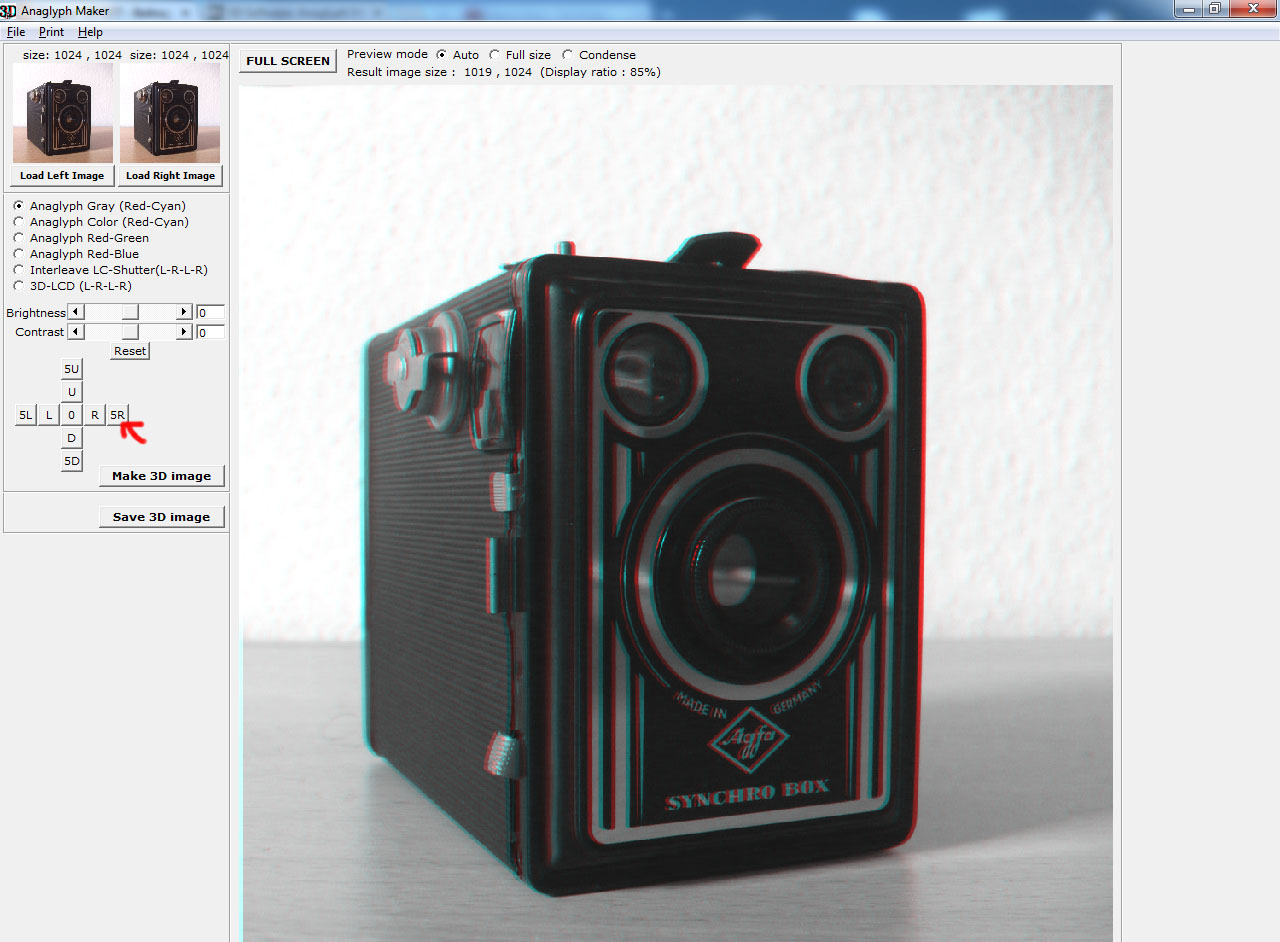Nudge image left with L button
The image size is (1280, 942).
49,415
